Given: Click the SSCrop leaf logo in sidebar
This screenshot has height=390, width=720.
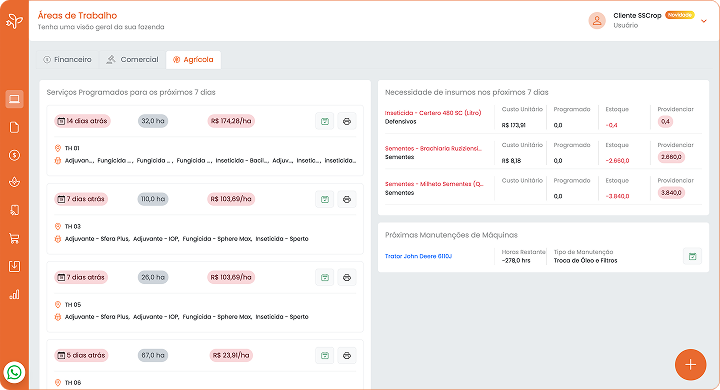Looking at the screenshot, I should [14, 21].
